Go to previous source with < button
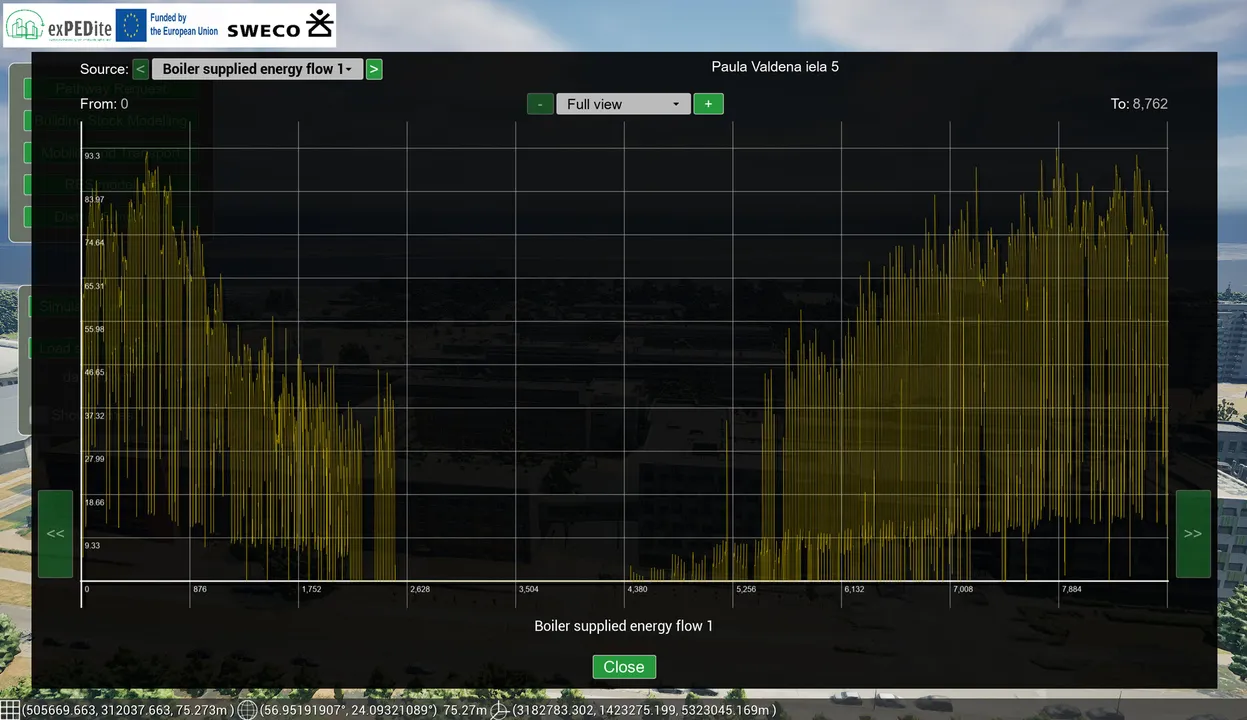Image resolution: width=1247 pixels, height=720 pixels. (x=141, y=69)
